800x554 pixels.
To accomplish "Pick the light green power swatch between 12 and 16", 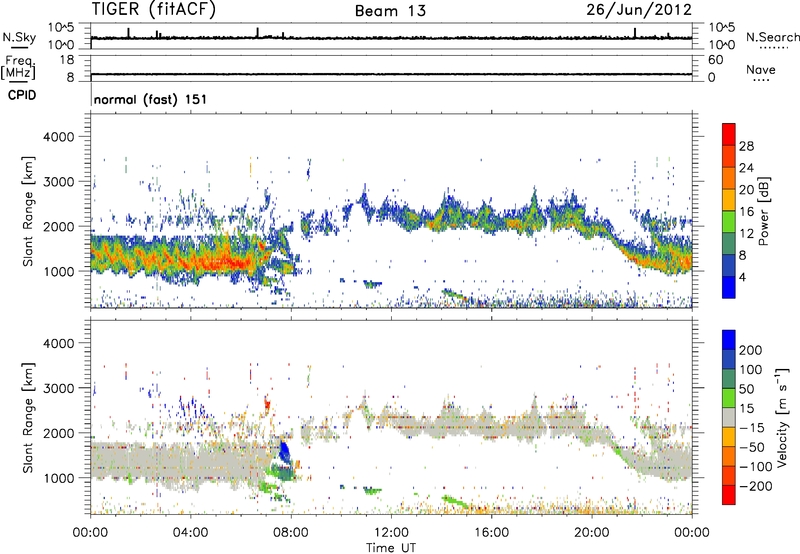I will [729, 222].
